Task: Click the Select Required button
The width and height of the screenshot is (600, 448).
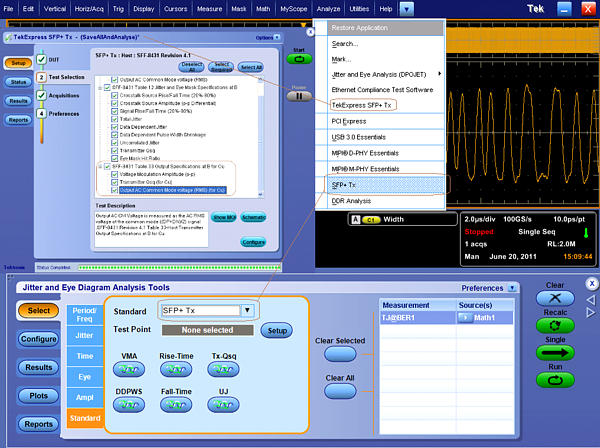Action: coord(222,68)
